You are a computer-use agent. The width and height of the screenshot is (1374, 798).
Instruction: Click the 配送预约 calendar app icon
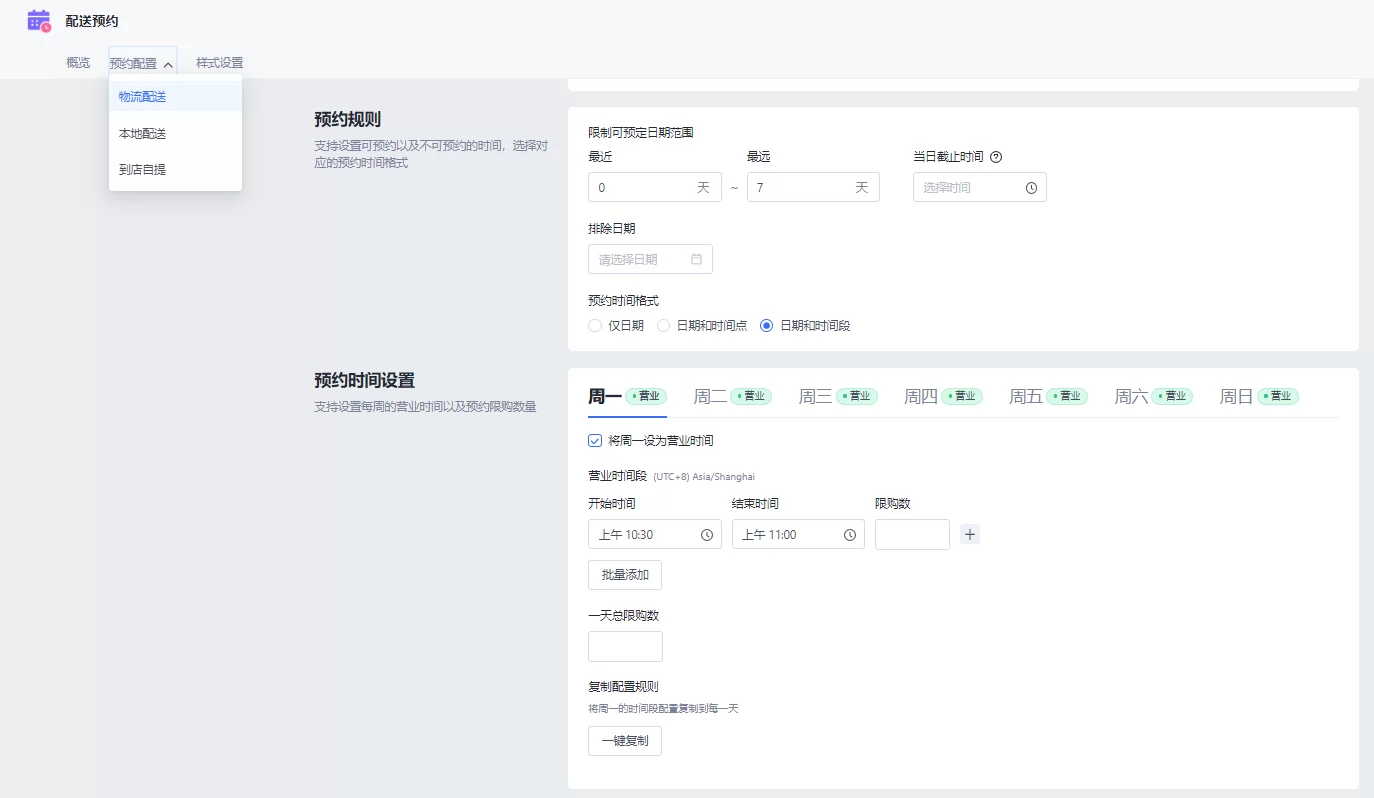click(38, 20)
